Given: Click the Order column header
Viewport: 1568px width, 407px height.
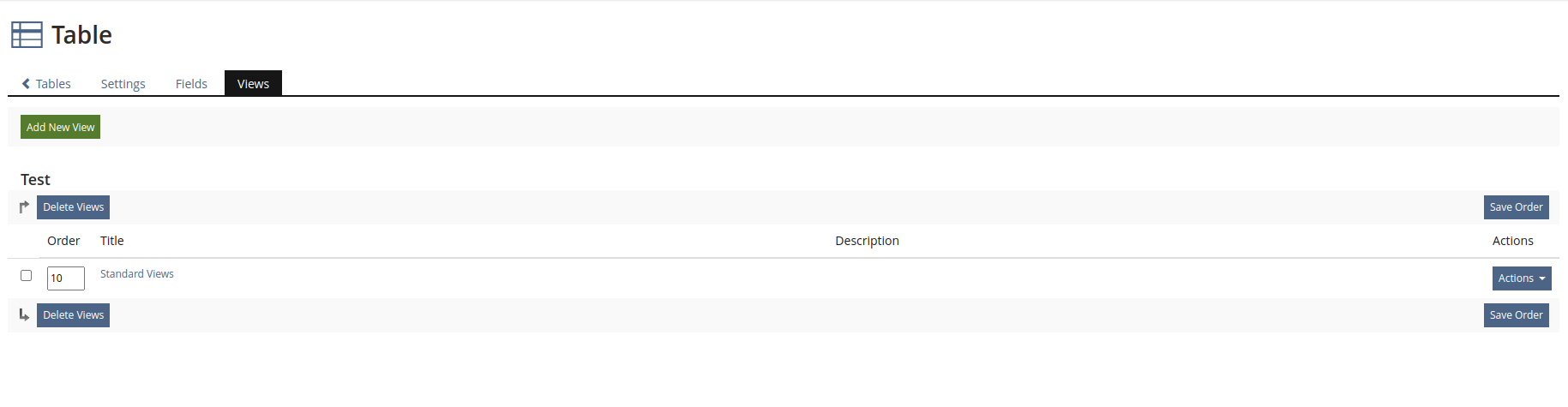Looking at the screenshot, I should click(x=63, y=241).
